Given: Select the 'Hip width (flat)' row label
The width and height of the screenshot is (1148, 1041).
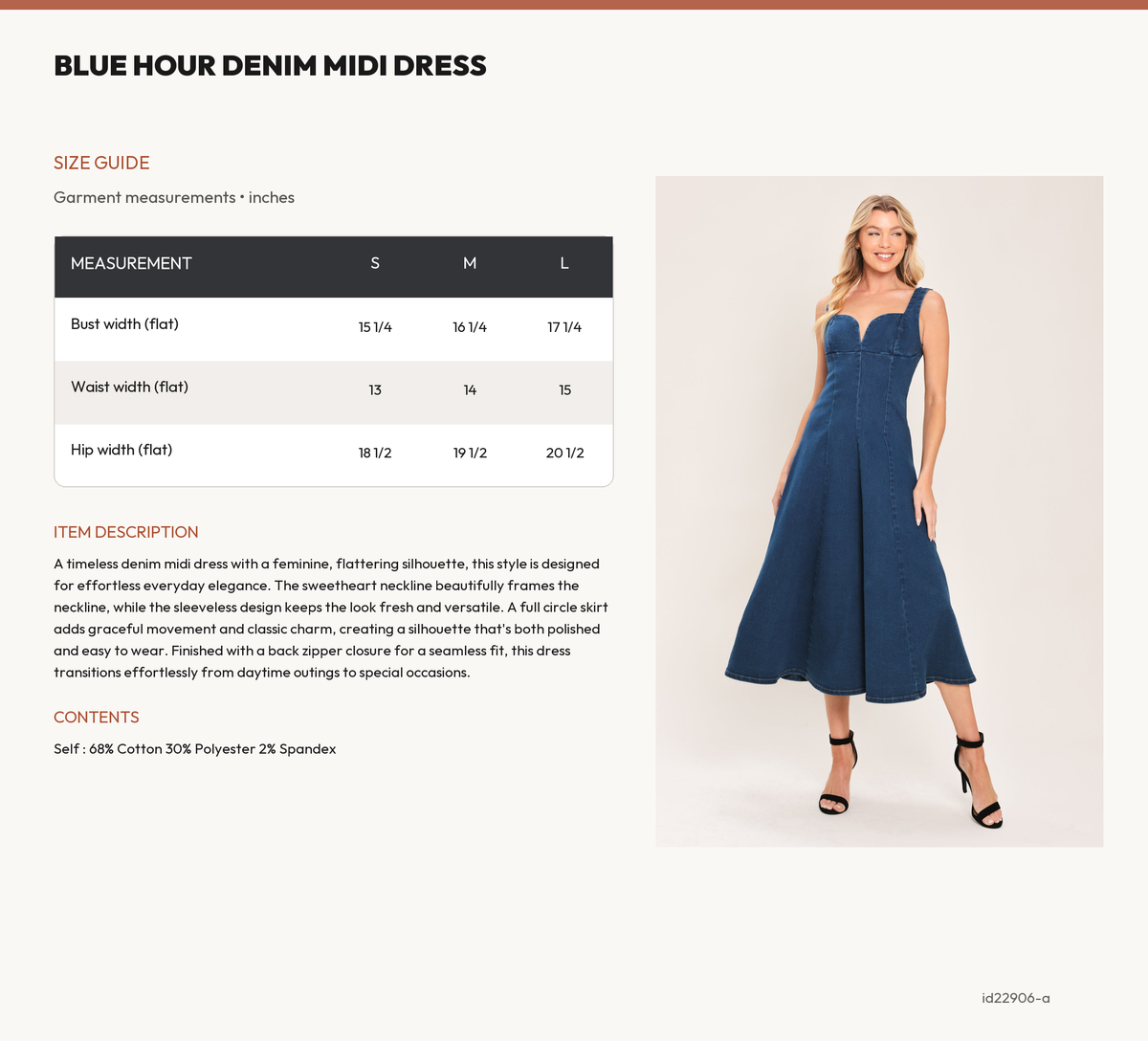Looking at the screenshot, I should 121,450.
